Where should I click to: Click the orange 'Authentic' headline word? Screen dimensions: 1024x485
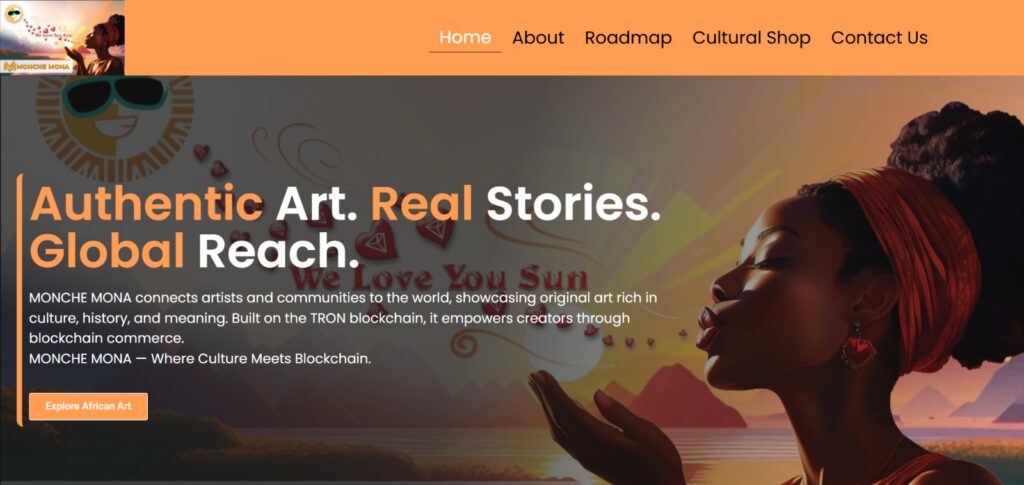147,203
